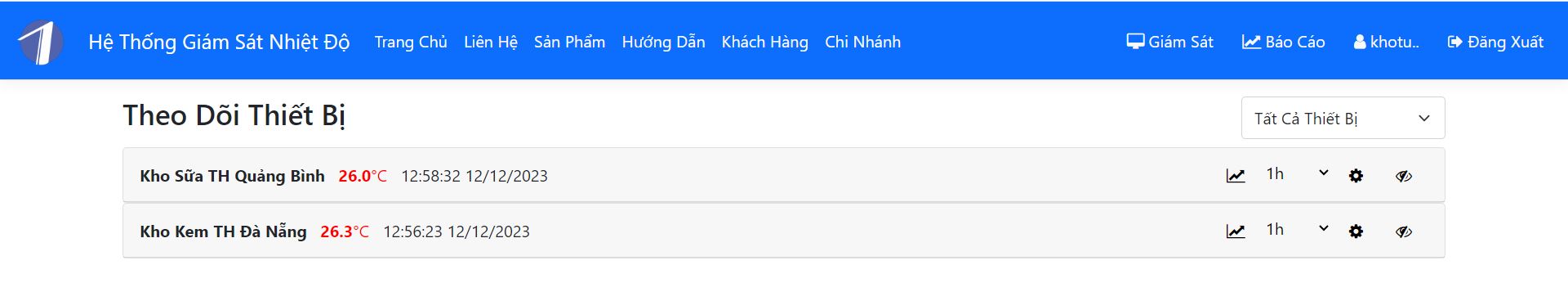Click the Đăng Xuất logout button
The image size is (1568, 301).
pos(1494,42)
